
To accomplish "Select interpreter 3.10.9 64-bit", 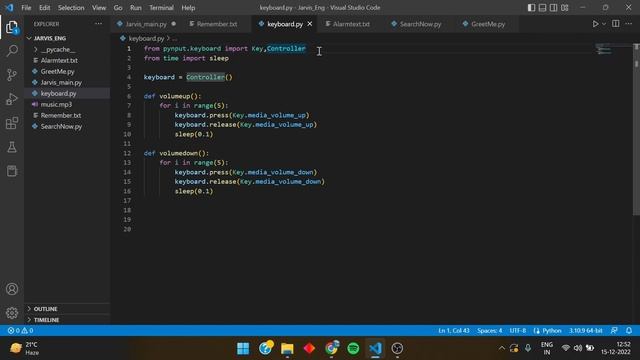I will click(x=586, y=330).
